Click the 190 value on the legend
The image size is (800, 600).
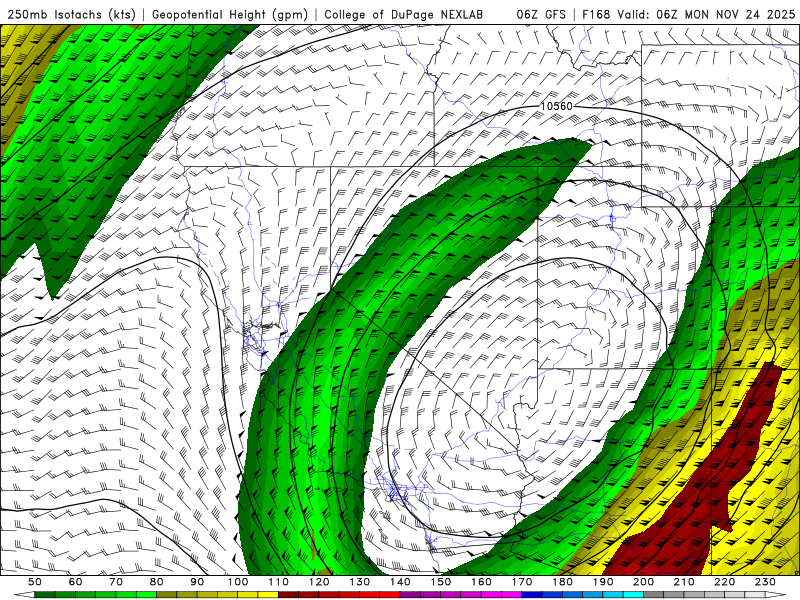click(604, 582)
